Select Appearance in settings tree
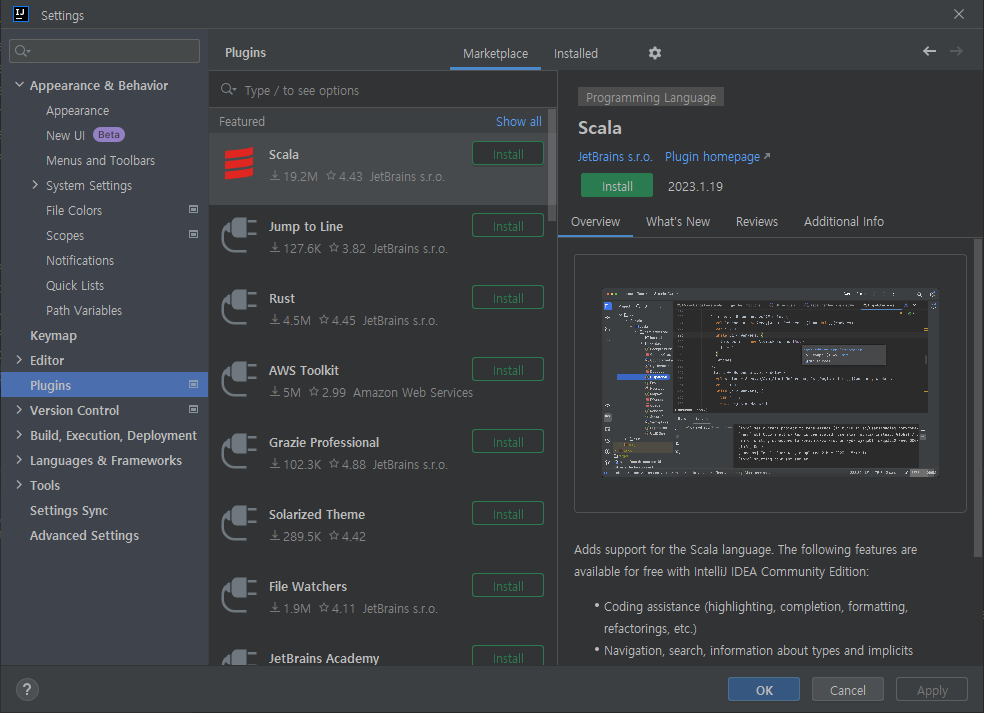 (x=77, y=110)
